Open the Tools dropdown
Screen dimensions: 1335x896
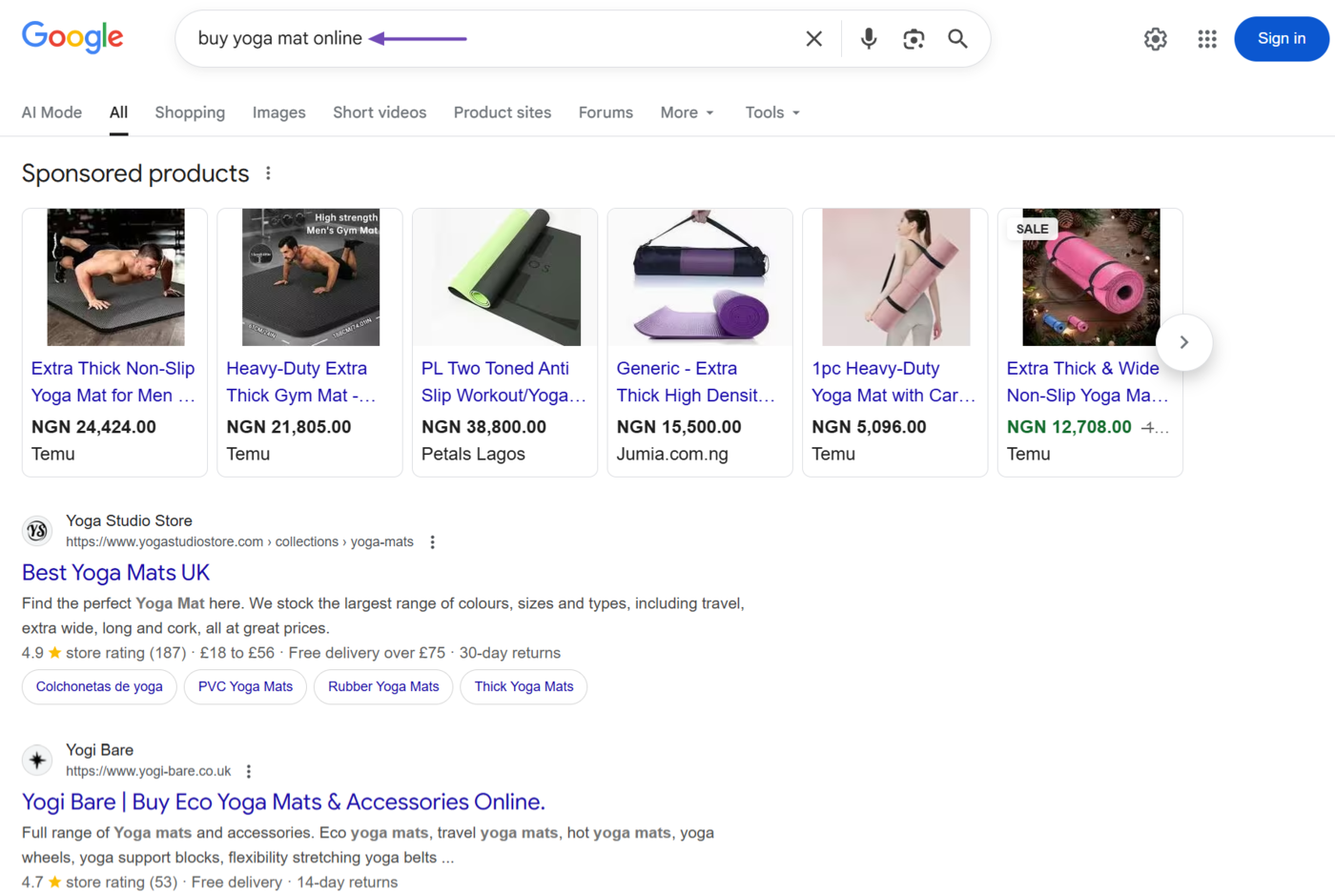click(770, 112)
